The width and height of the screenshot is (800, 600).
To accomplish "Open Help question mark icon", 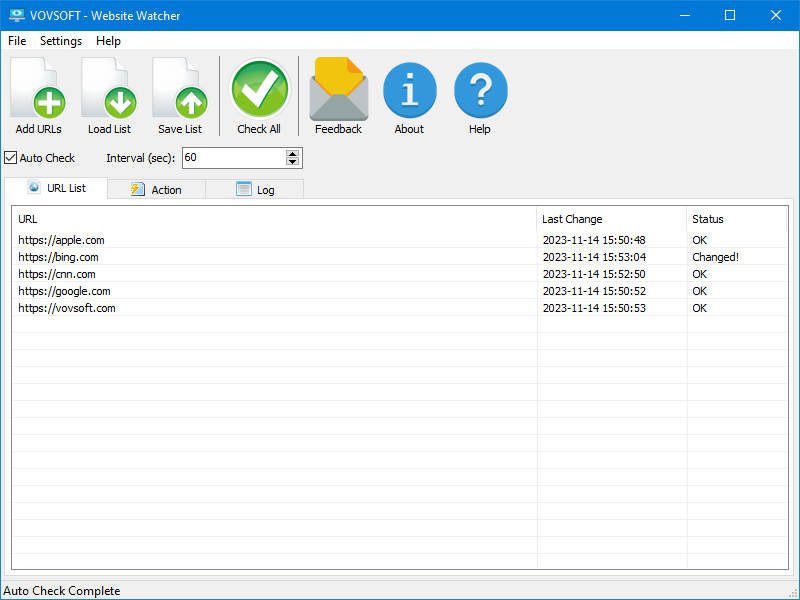I will pos(480,96).
